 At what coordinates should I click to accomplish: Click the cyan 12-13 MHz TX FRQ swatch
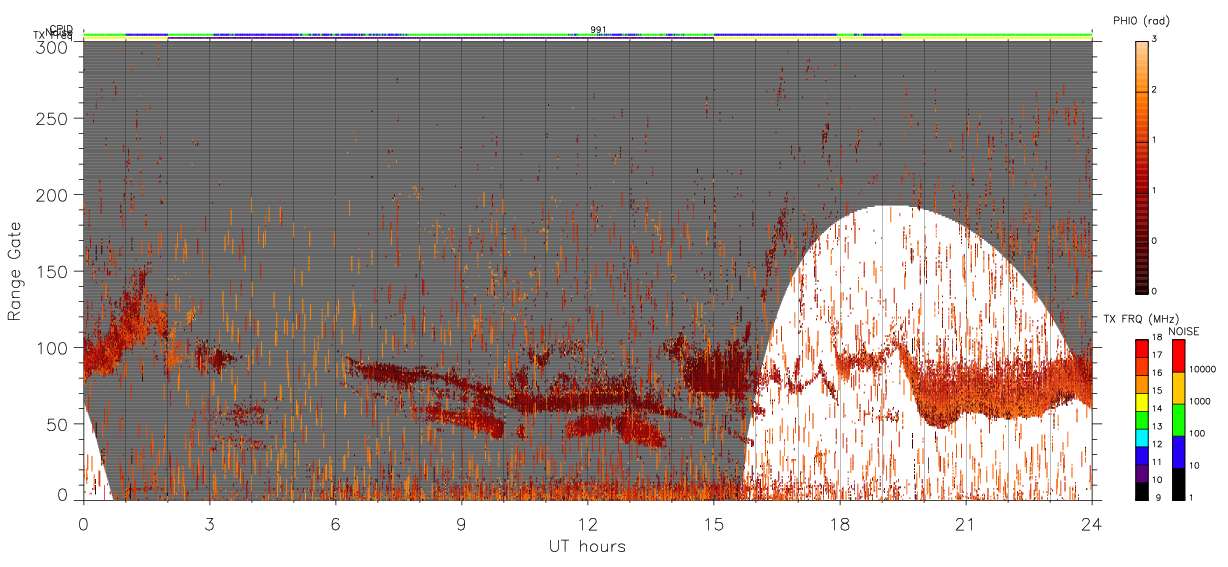[x=1142, y=438]
